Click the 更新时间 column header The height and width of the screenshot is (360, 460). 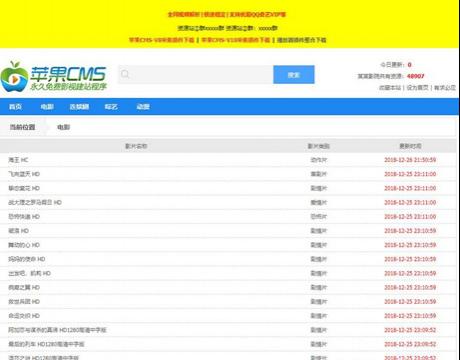(x=410, y=146)
